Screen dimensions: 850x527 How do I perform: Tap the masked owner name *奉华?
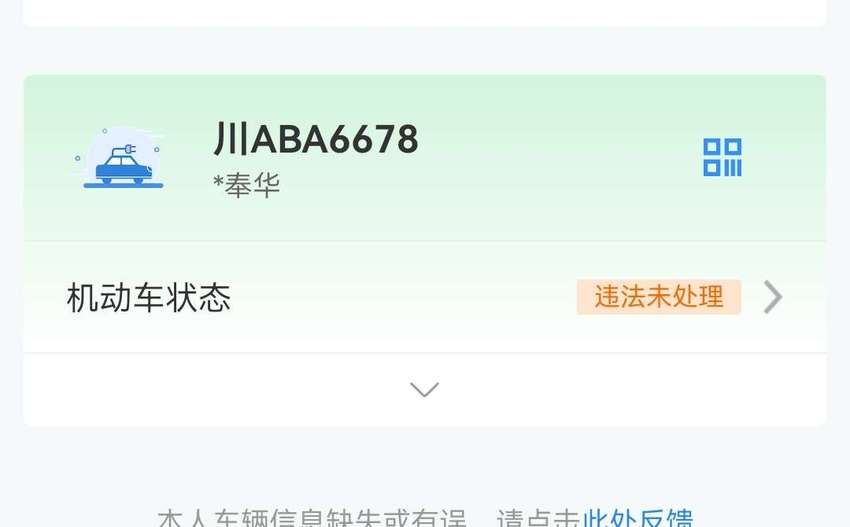tap(247, 185)
